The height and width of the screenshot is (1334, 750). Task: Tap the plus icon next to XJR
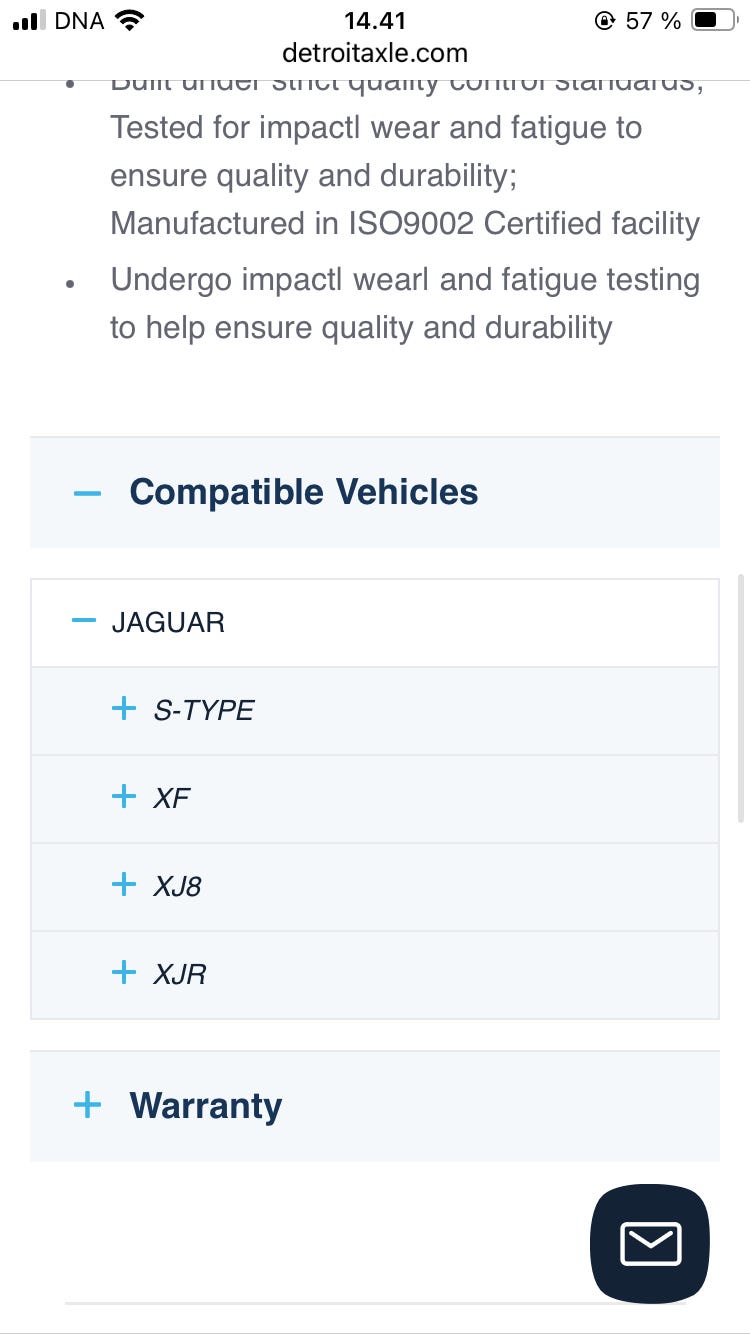[x=124, y=972]
